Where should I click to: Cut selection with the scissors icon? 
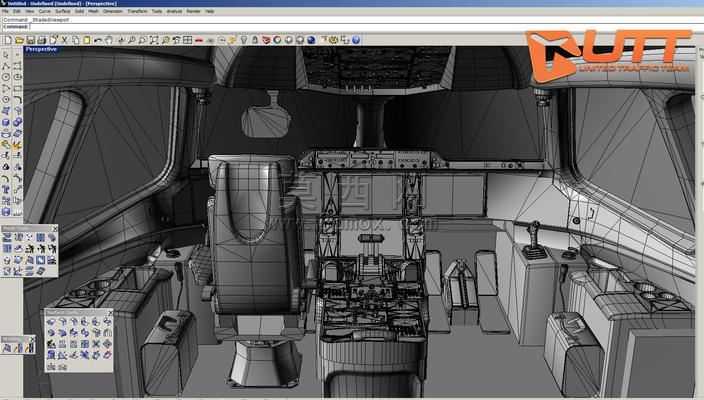click(x=64, y=40)
